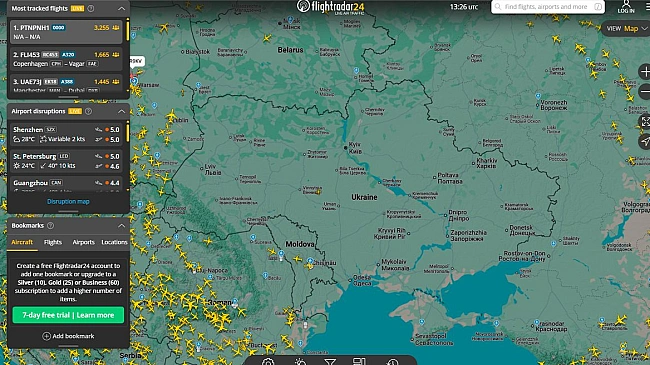Open the Disruption map link
The height and width of the screenshot is (365, 650).
click(x=68, y=202)
